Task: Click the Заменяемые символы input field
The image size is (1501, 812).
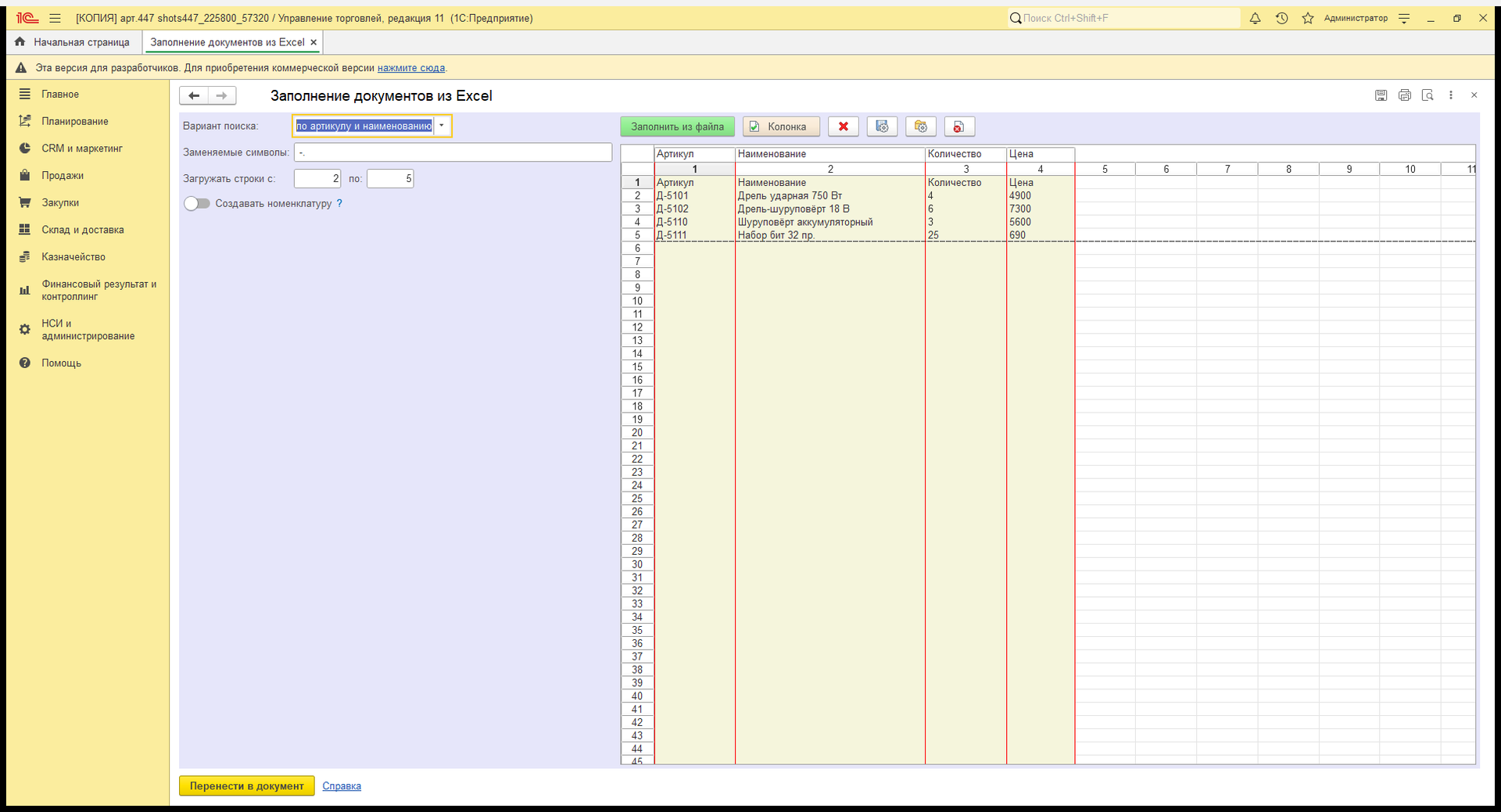Action: pos(453,152)
